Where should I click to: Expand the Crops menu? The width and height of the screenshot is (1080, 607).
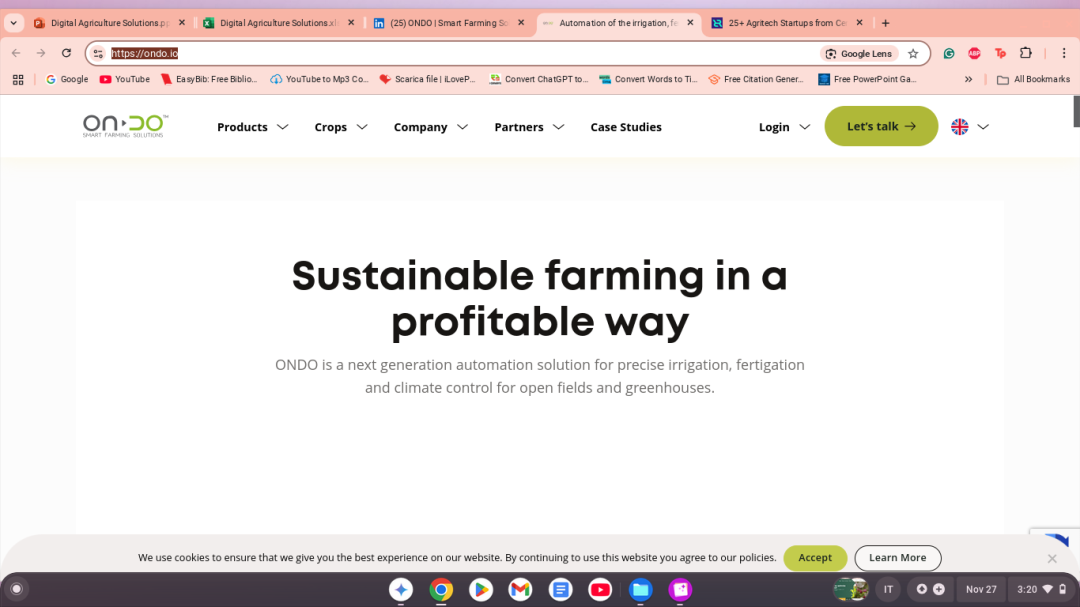coord(341,127)
